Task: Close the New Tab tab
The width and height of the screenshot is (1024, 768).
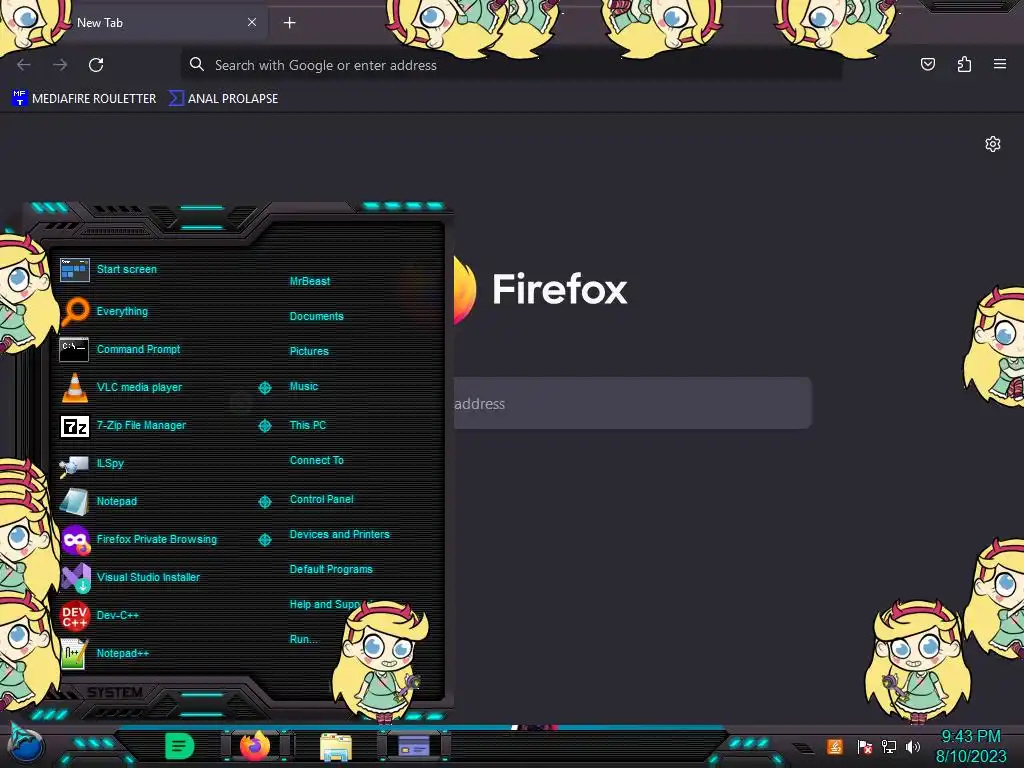Action: point(252,22)
